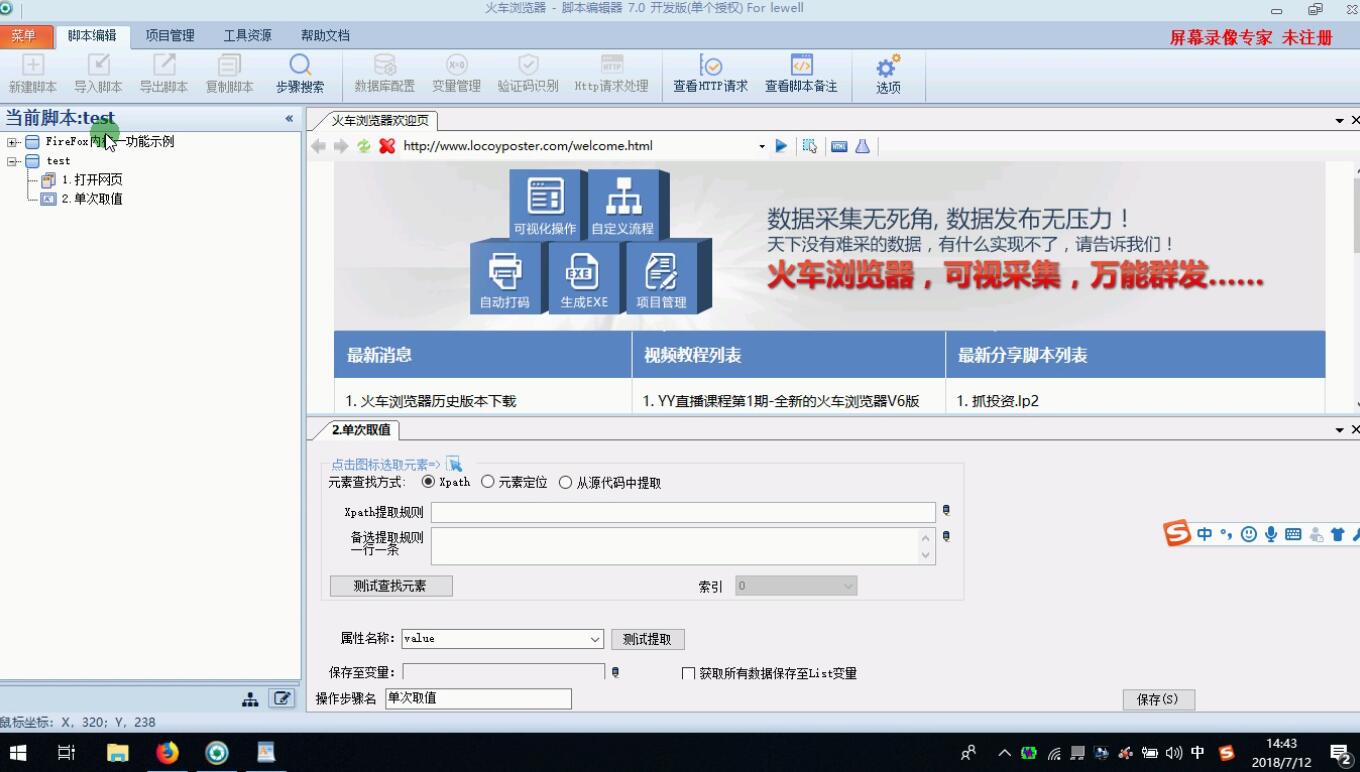Click 查看HTTP请求 view HTTP requests
The width and height of the screenshot is (1360, 772).
point(710,75)
